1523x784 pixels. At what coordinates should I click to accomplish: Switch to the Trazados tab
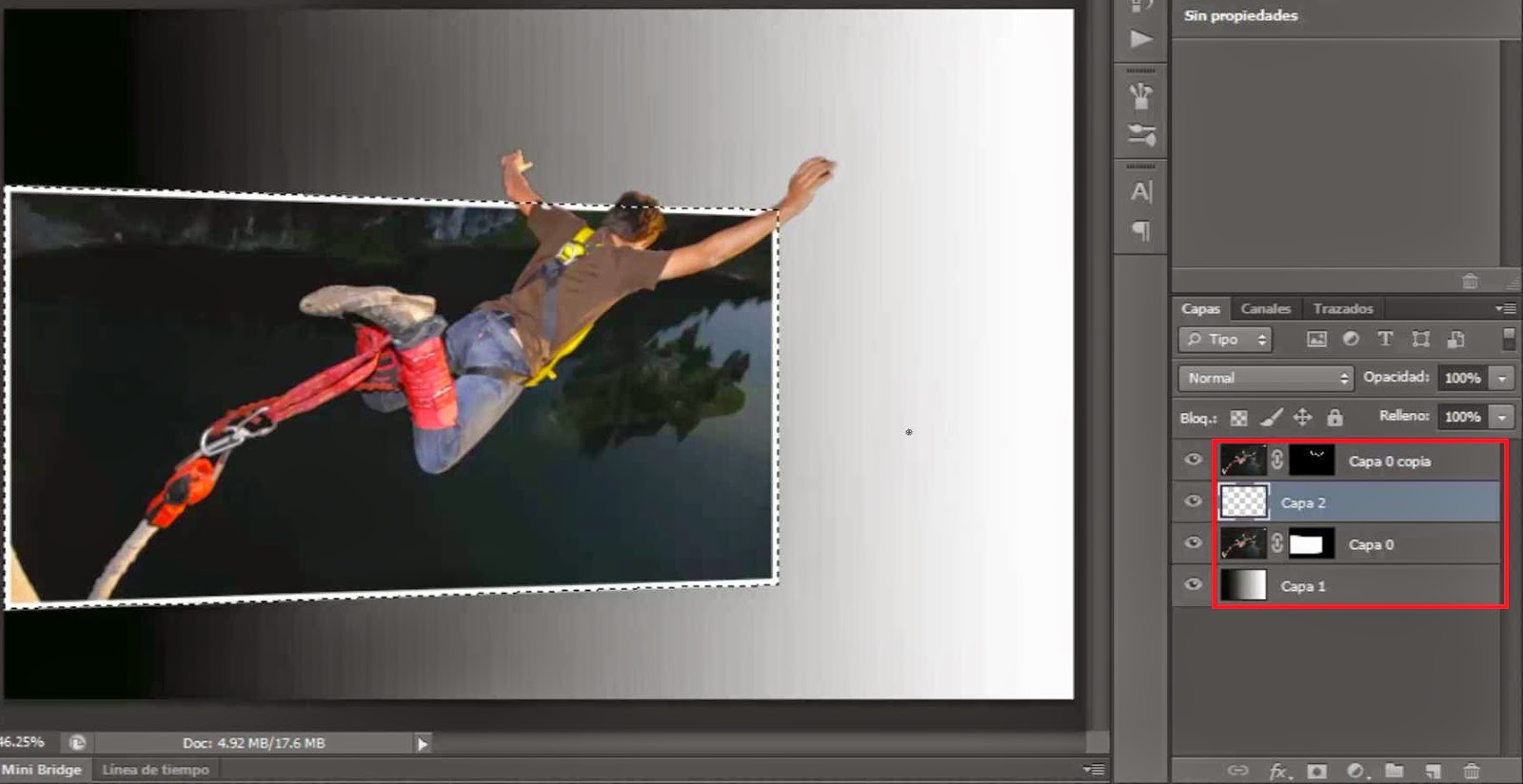point(1343,308)
